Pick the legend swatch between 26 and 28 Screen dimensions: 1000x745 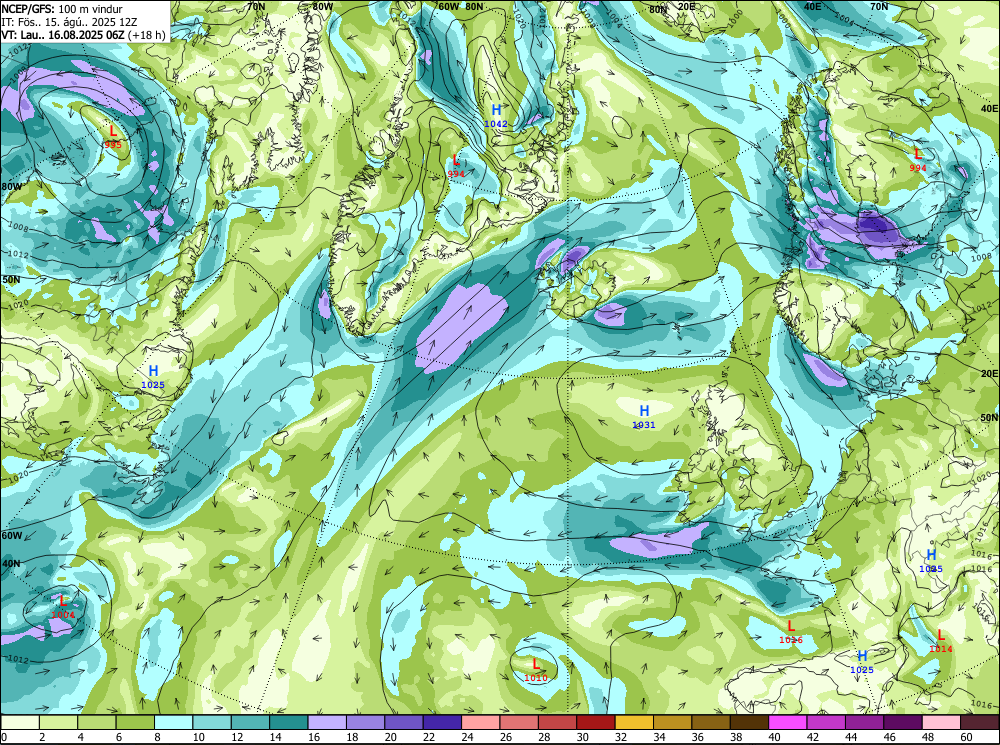(519, 722)
